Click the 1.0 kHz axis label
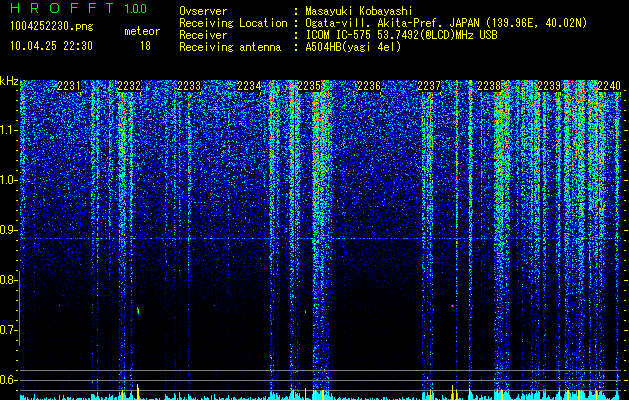The height and width of the screenshot is (400, 629). (x=9, y=181)
